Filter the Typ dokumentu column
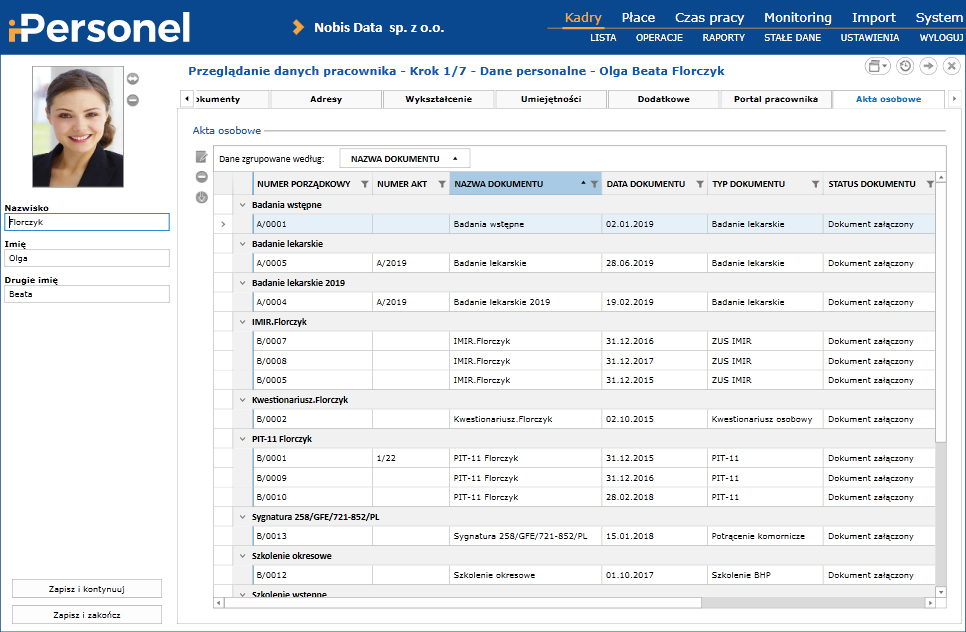 [815, 184]
